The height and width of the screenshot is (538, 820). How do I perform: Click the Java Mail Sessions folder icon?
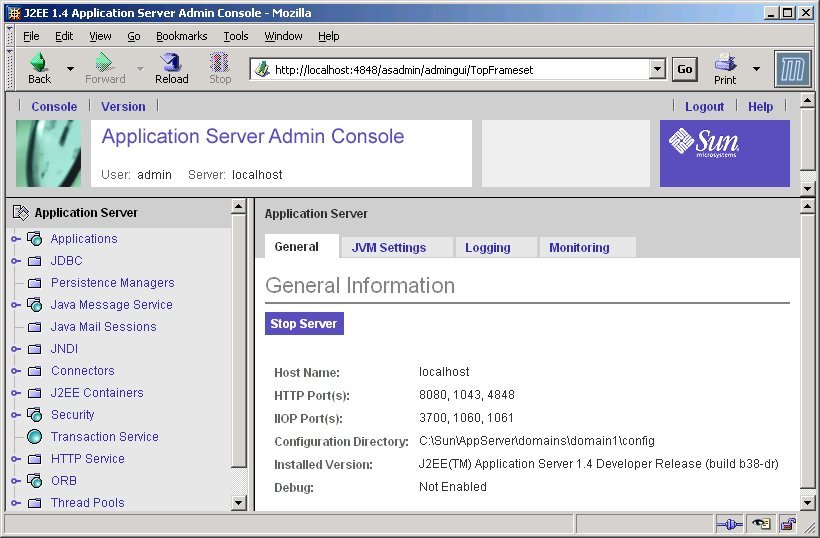pyautogui.click(x=35, y=327)
